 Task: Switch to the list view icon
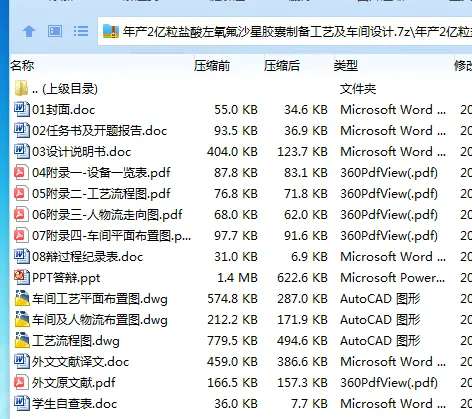pyautogui.click(x=81, y=31)
